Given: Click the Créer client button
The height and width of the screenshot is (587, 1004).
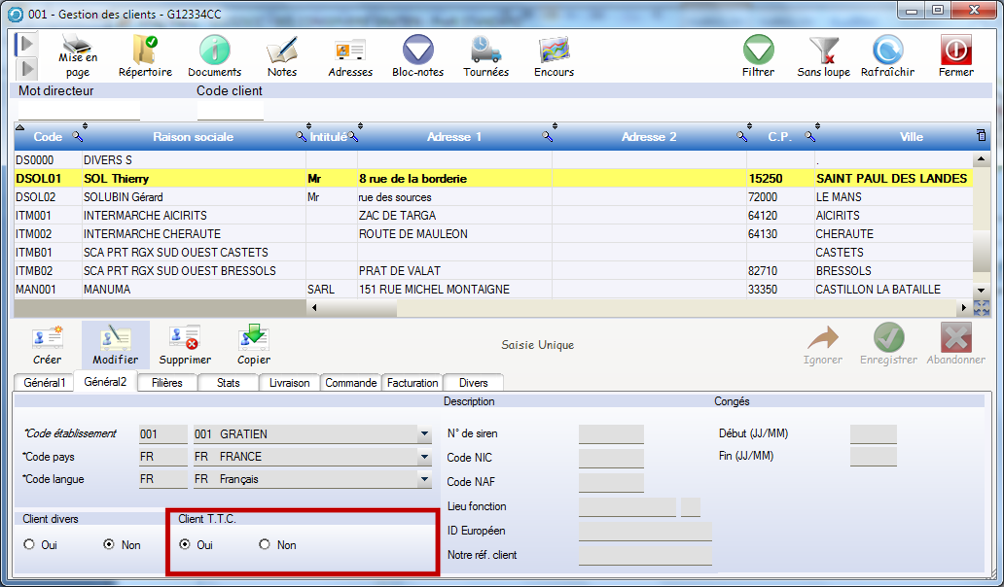Looking at the screenshot, I should coord(47,345).
